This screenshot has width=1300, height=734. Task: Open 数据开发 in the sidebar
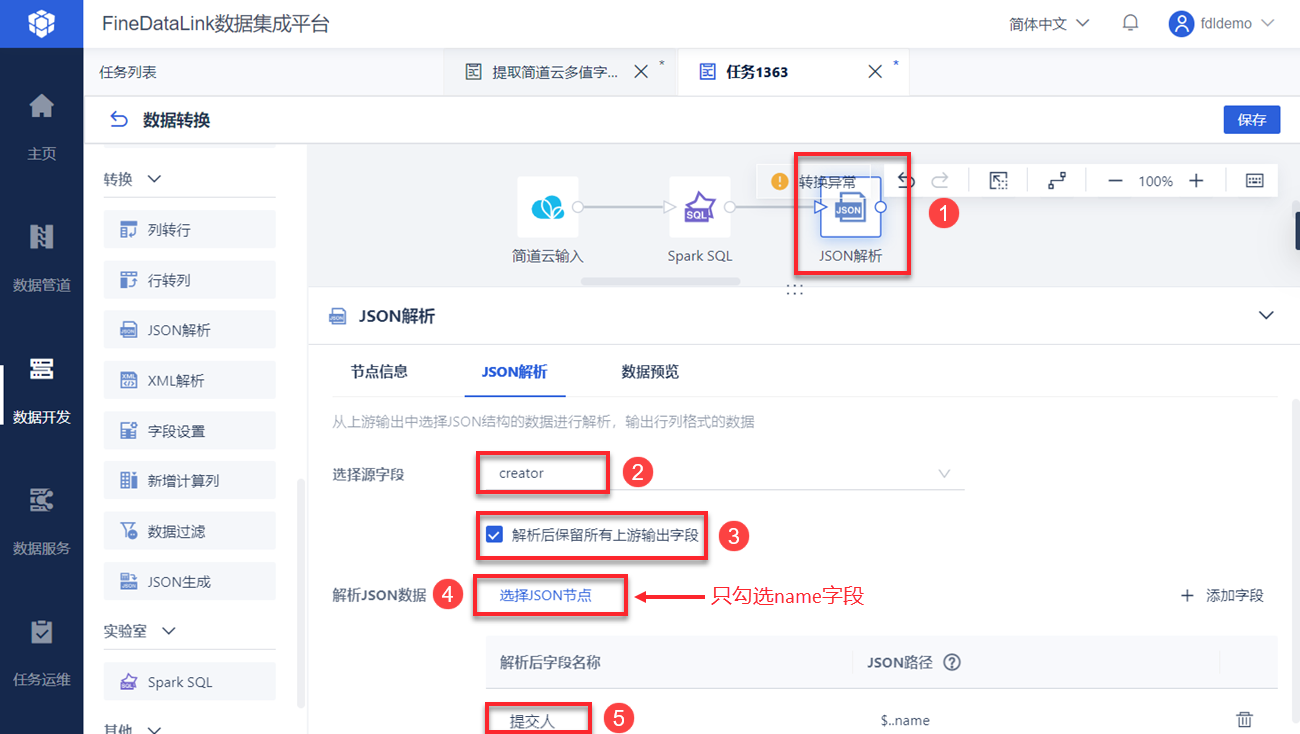point(41,390)
